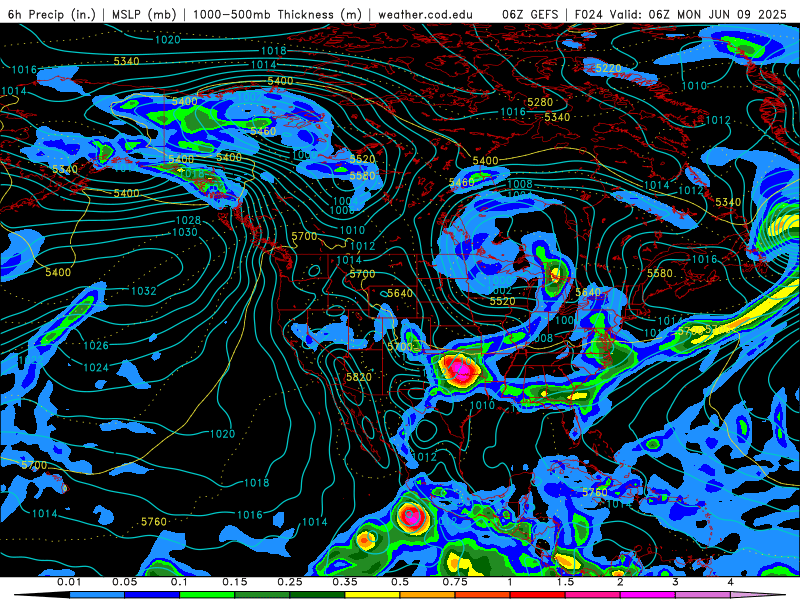Click the 1026 isobar label
Image resolution: width=800 pixels, height=600 pixels.
pos(96,345)
